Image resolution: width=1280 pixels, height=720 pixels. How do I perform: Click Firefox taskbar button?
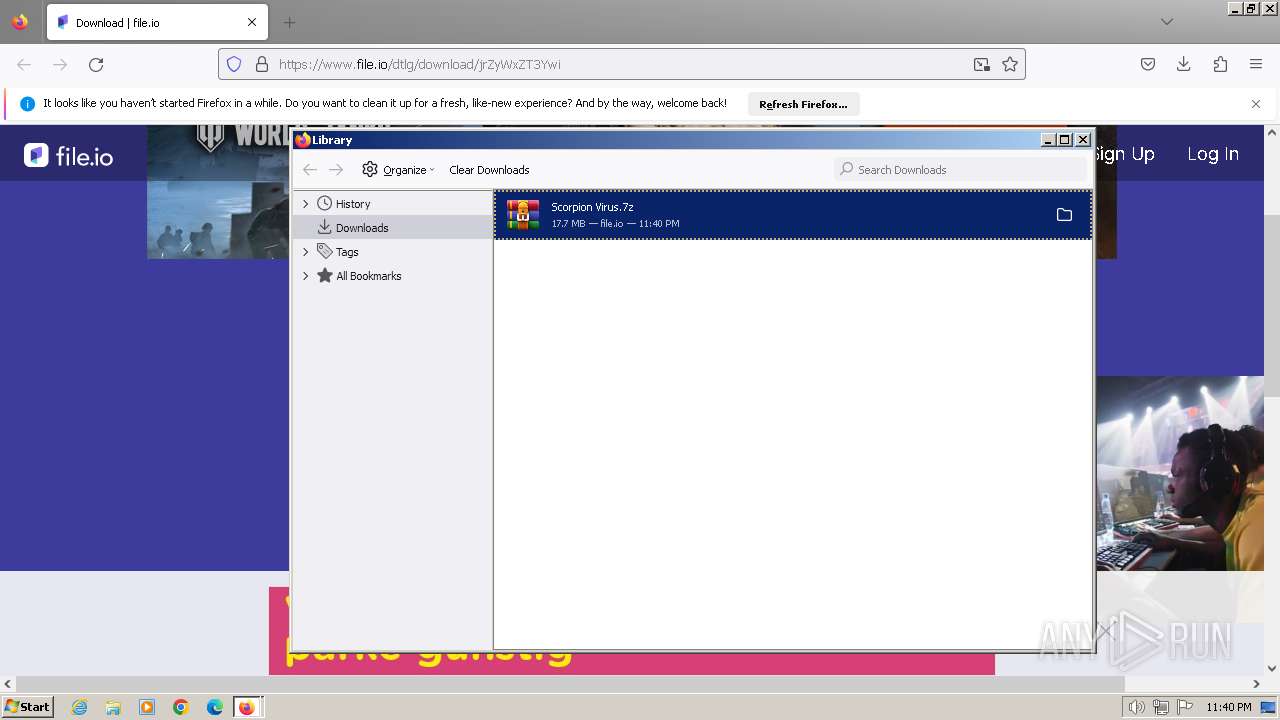[x=247, y=707]
